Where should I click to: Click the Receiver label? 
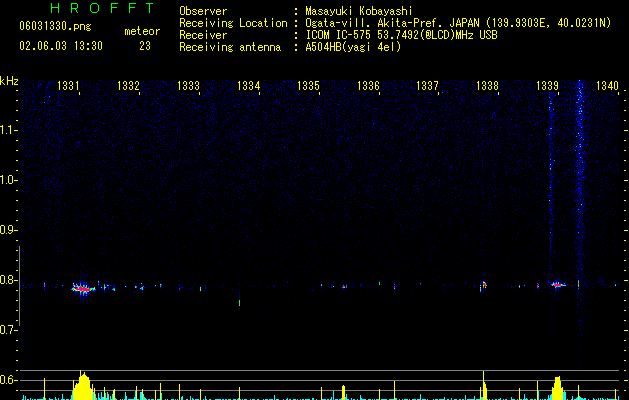tap(203, 35)
